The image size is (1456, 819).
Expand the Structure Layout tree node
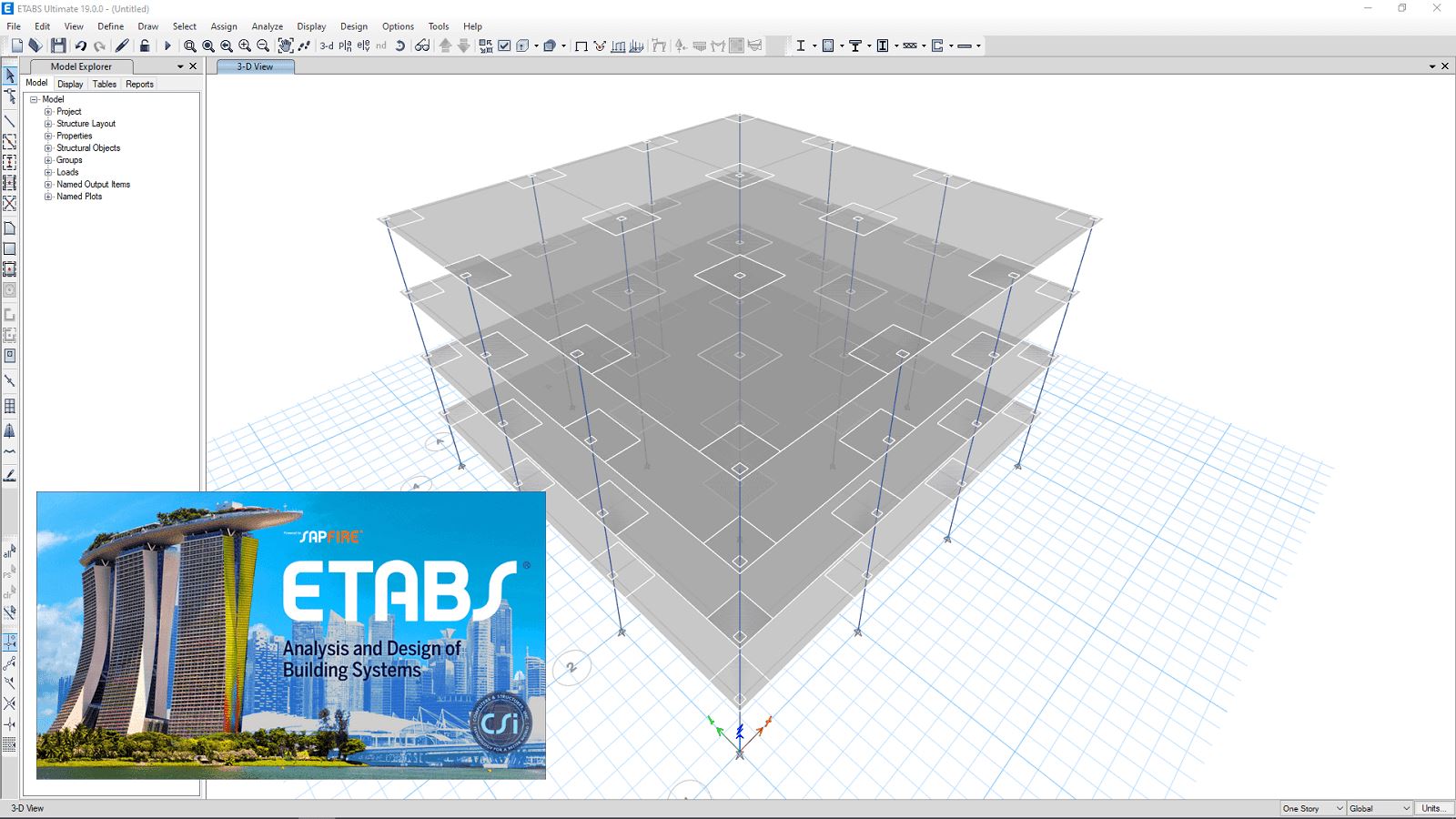(47, 123)
